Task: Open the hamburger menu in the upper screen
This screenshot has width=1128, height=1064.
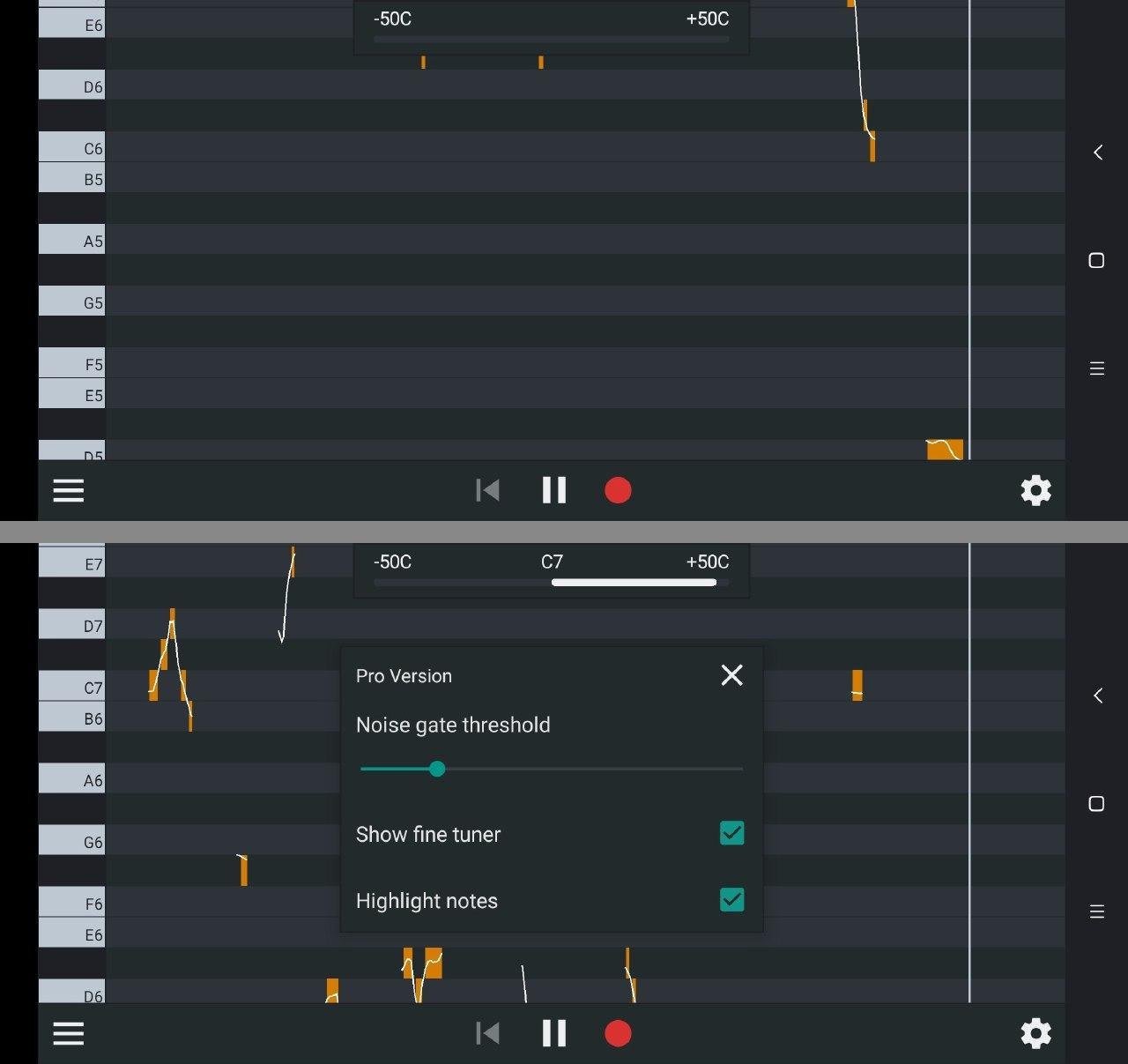Action: coord(69,490)
